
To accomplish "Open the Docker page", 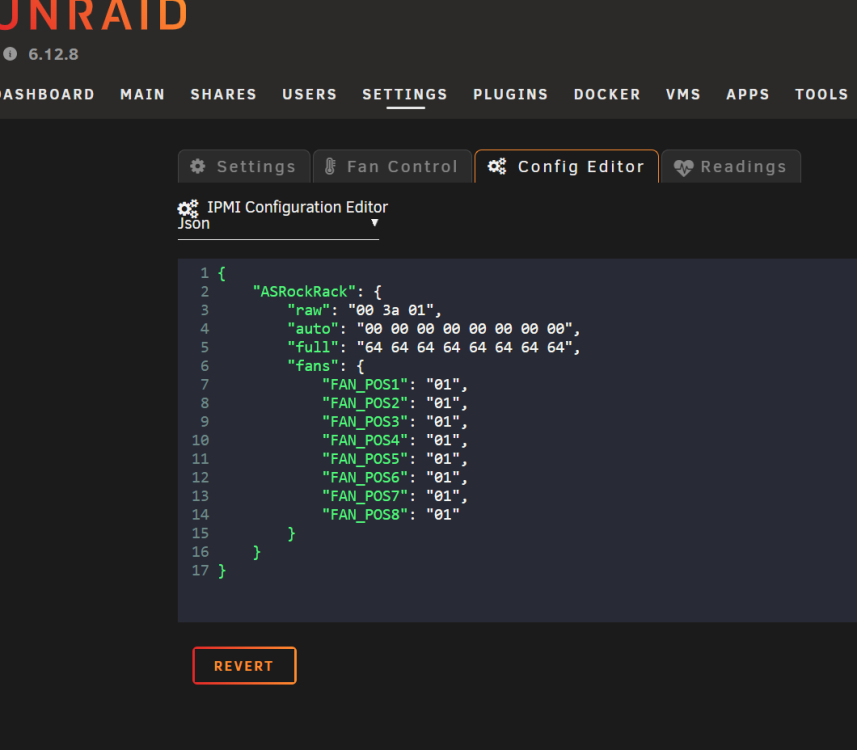I will click(607, 95).
